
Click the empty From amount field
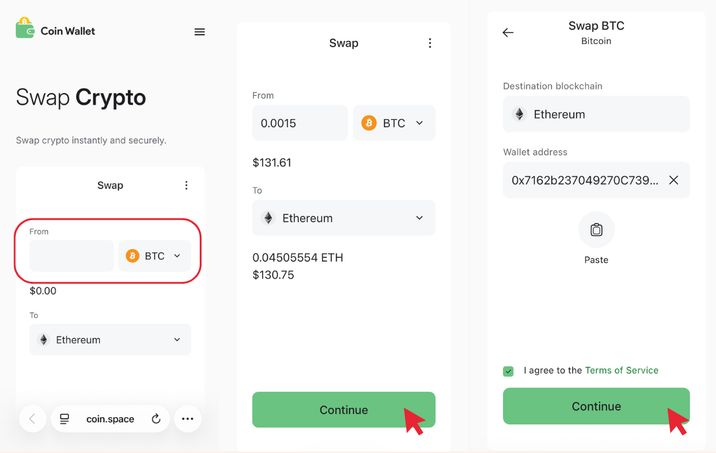point(71,256)
